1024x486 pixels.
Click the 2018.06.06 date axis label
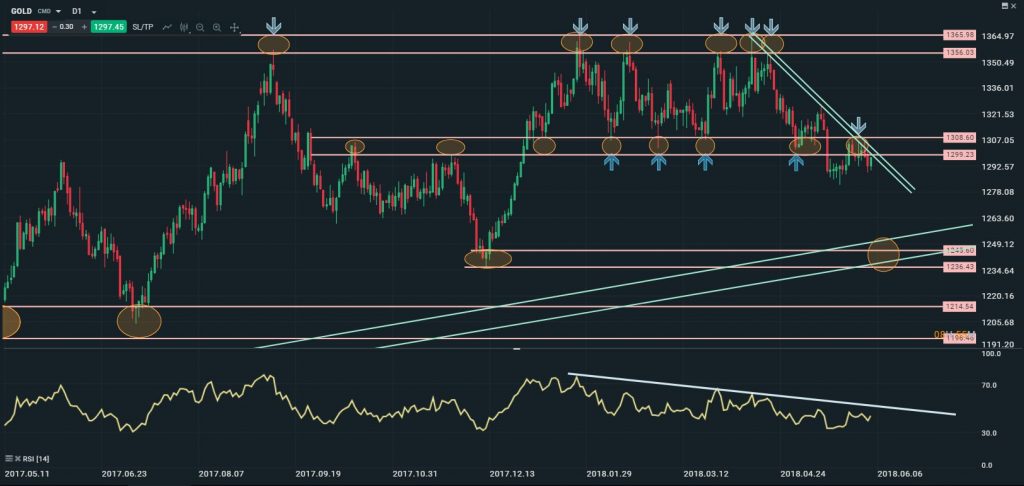[x=899, y=473]
